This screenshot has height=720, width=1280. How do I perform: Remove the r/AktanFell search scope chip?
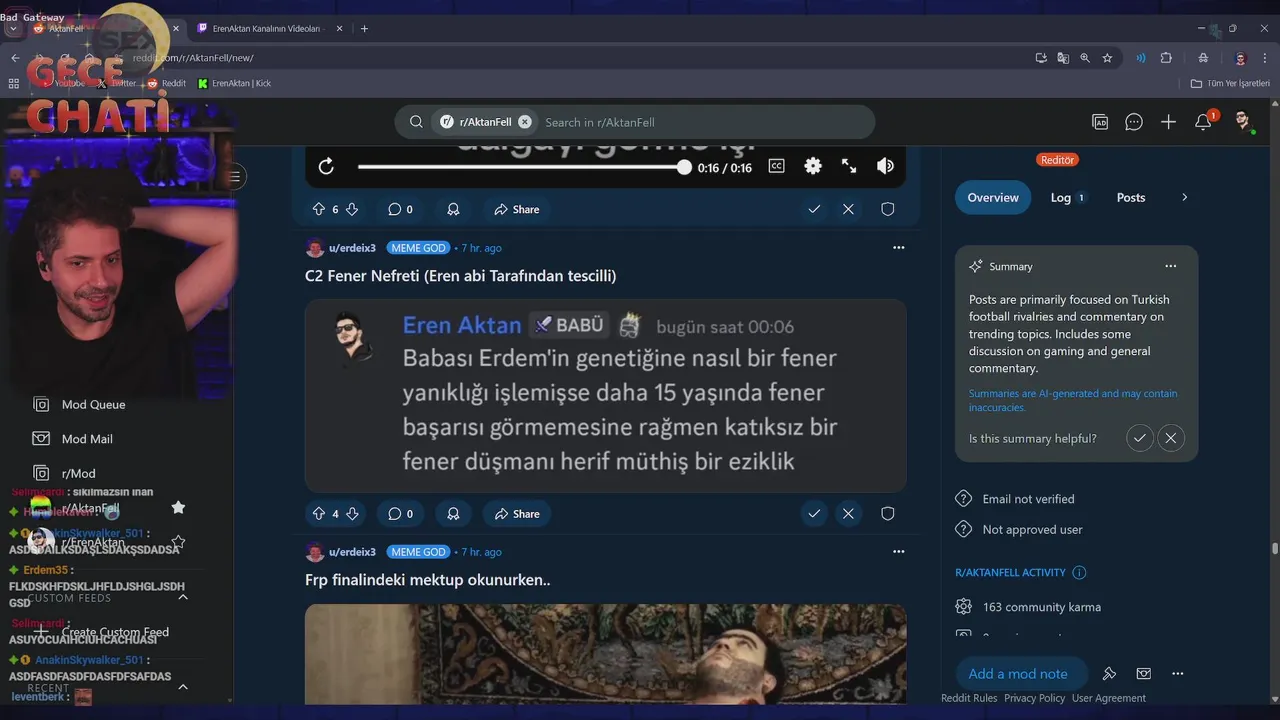click(x=525, y=122)
